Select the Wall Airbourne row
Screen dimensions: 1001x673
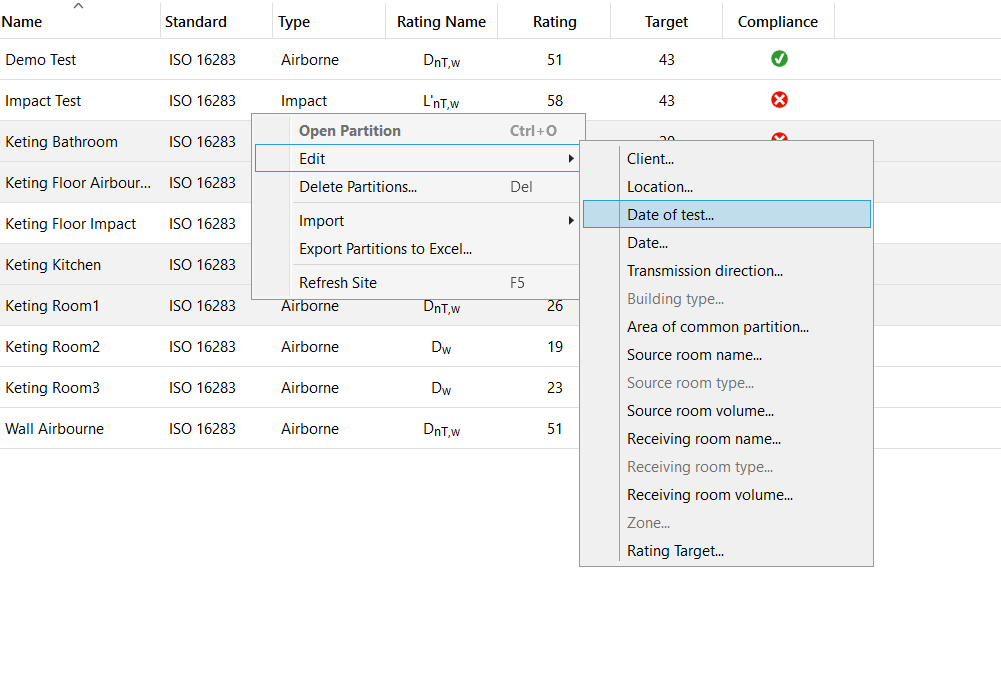54,429
